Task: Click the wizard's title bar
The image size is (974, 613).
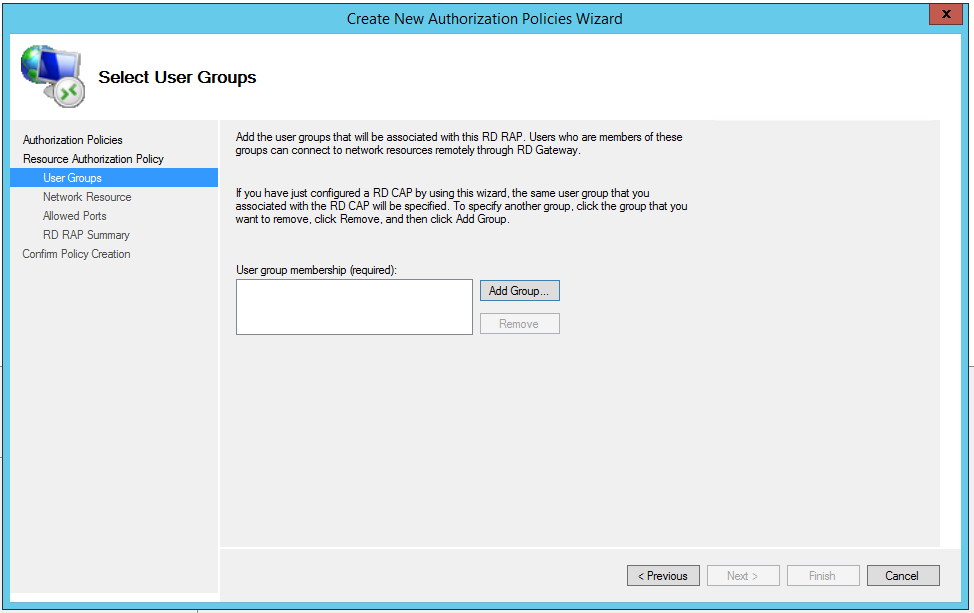Action: pos(484,18)
